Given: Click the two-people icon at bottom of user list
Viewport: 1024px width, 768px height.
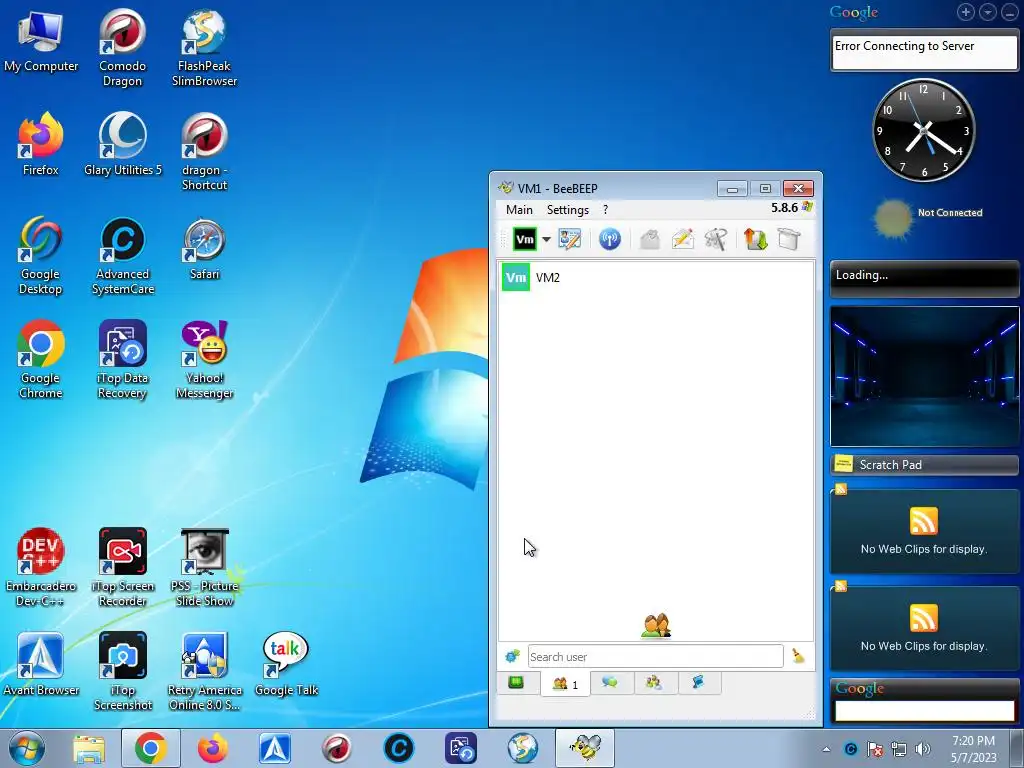Looking at the screenshot, I should point(656,625).
